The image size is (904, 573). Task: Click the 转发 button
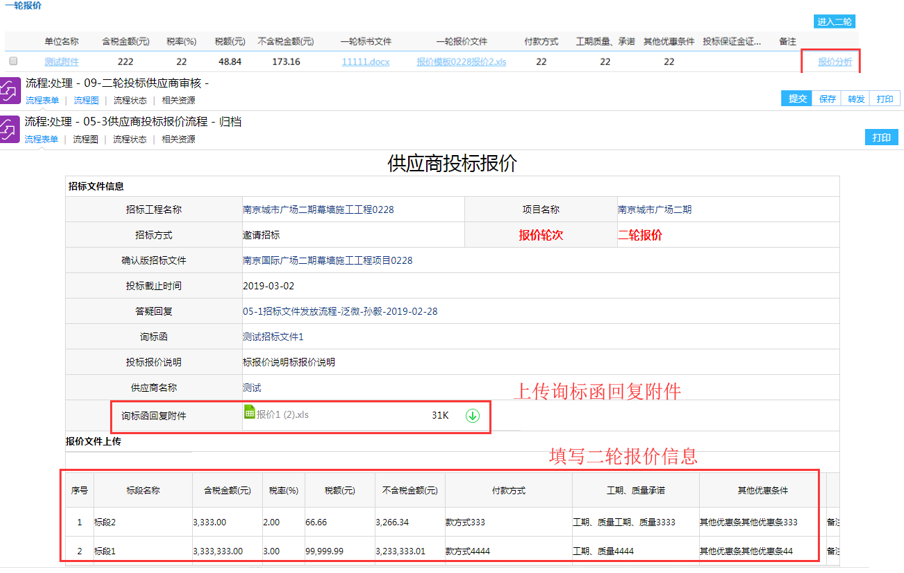coord(856,99)
